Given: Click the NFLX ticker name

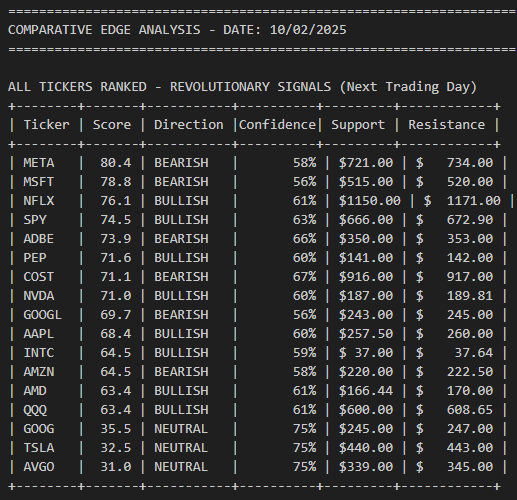Looking at the screenshot, I should point(39,201).
